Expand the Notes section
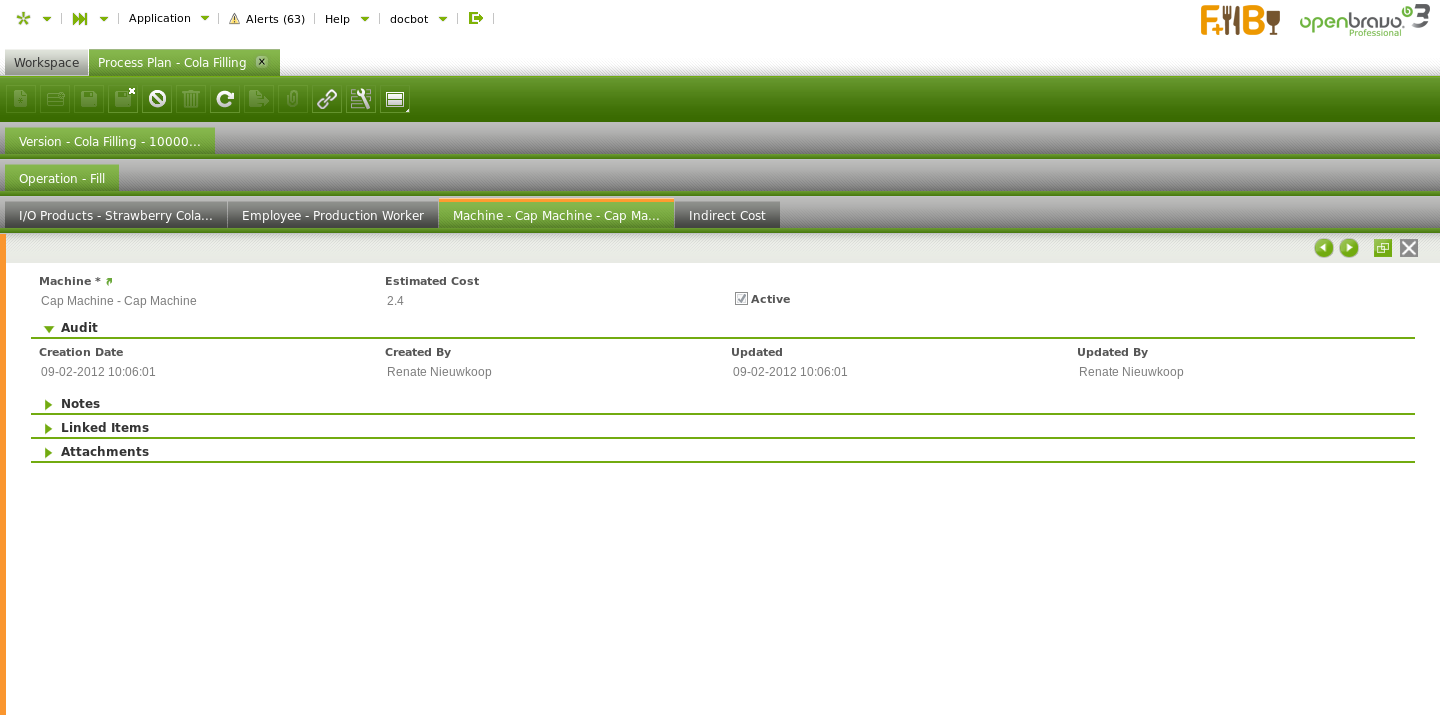The image size is (1440, 715). point(49,404)
